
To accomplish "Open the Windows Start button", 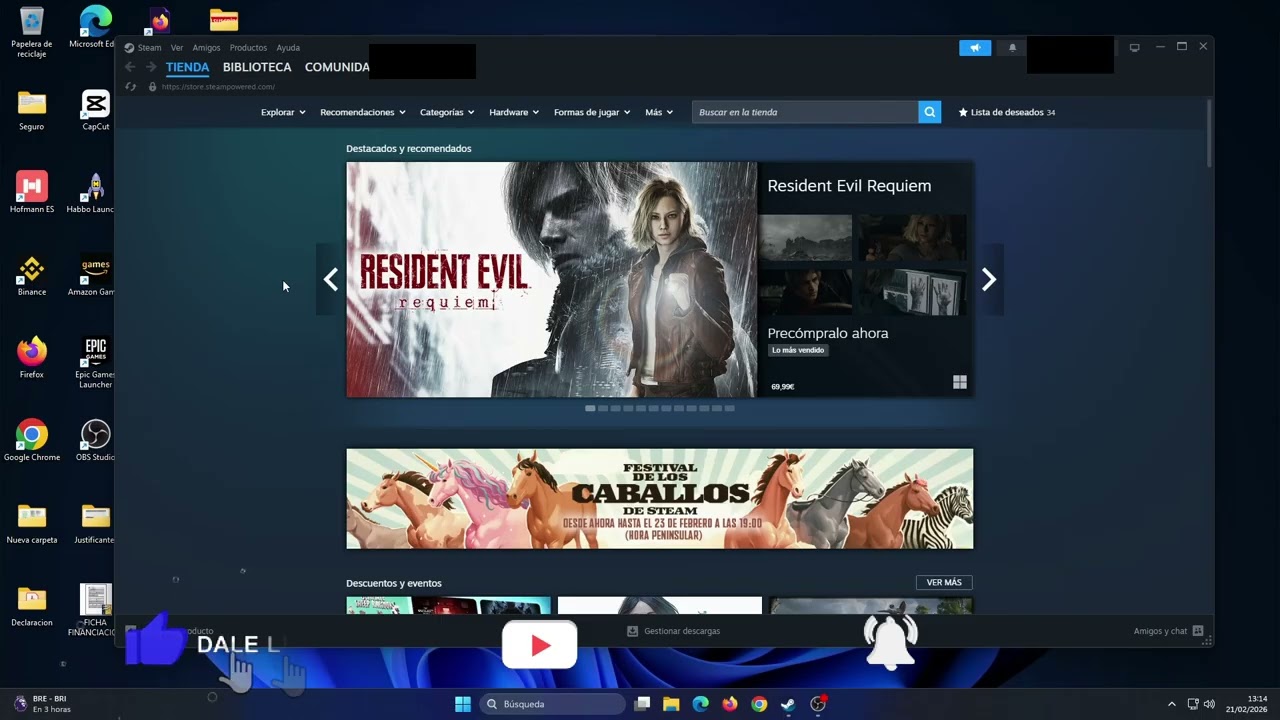I will pos(463,704).
